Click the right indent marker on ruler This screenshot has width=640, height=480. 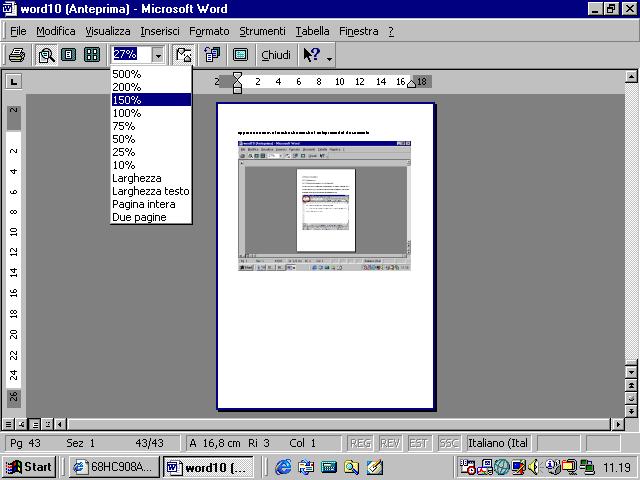(411, 84)
